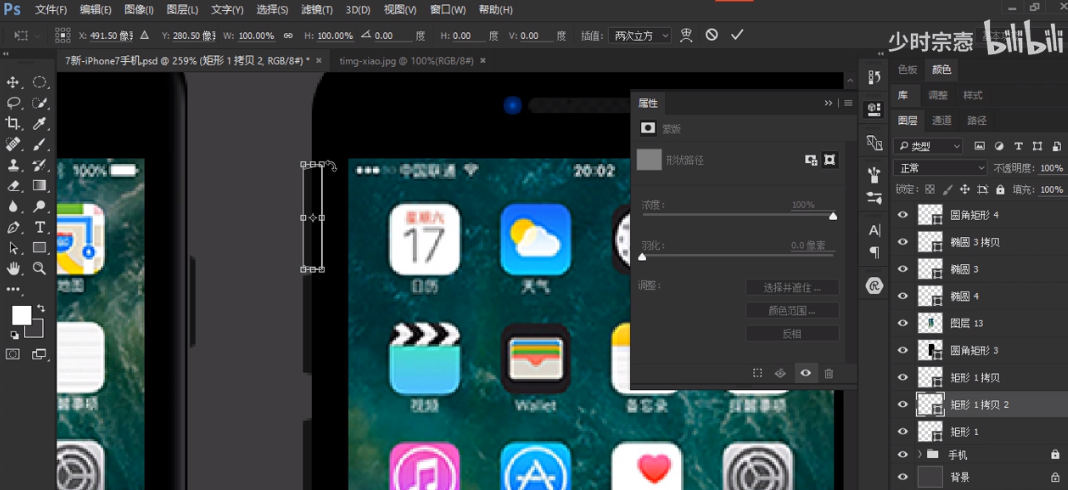Select the Move tool
Screen dimensions: 1068x490
coord(12,82)
